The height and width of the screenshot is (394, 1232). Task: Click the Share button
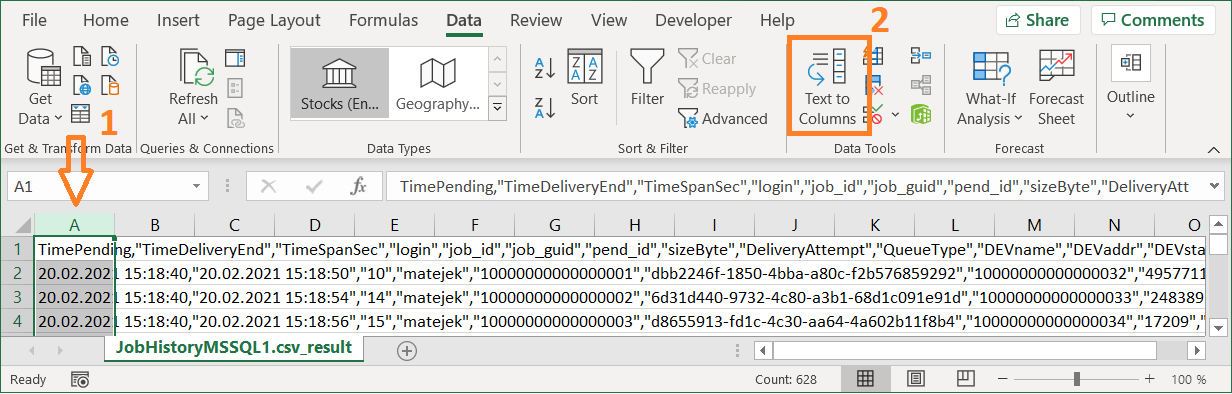1038,20
